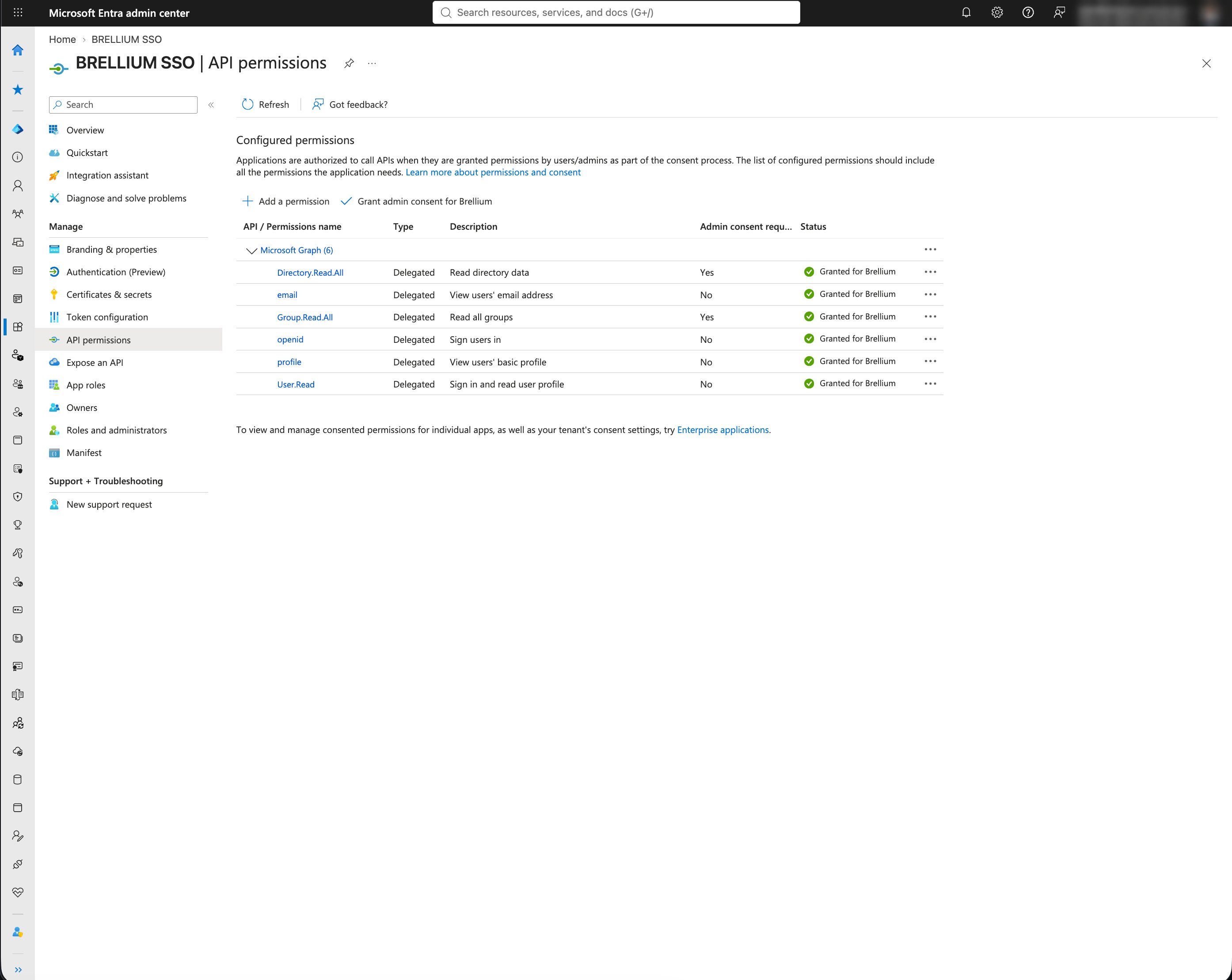Collapse the resource menu with double chevron
The width and height of the screenshot is (1232, 980).
(x=211, y=105)
